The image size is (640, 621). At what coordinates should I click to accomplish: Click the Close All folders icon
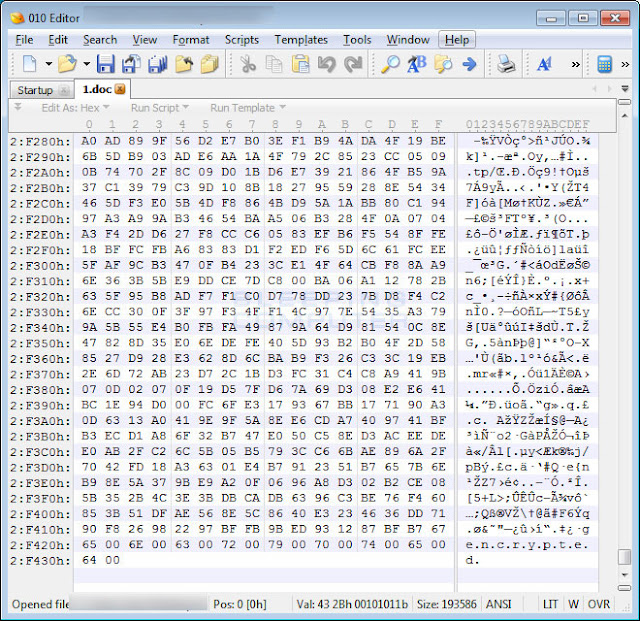pyautogui.click(x=210, y=64)
